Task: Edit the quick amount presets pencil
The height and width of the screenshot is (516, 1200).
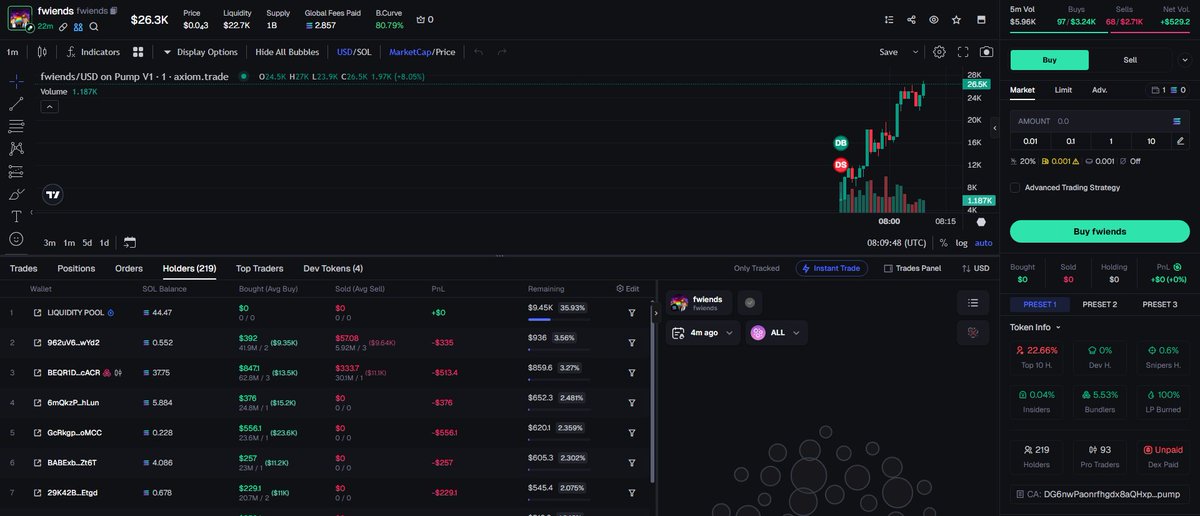Action: click(1181, 141)
